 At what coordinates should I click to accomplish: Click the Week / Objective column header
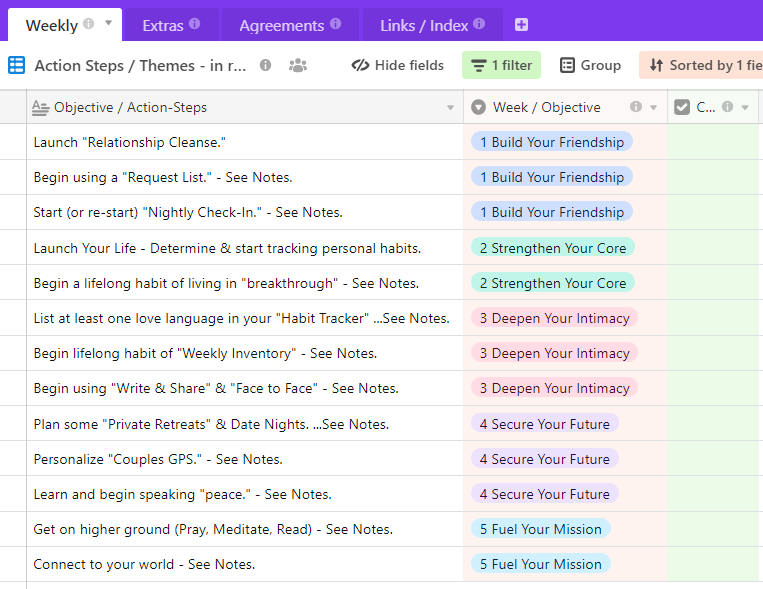point(565,107)
